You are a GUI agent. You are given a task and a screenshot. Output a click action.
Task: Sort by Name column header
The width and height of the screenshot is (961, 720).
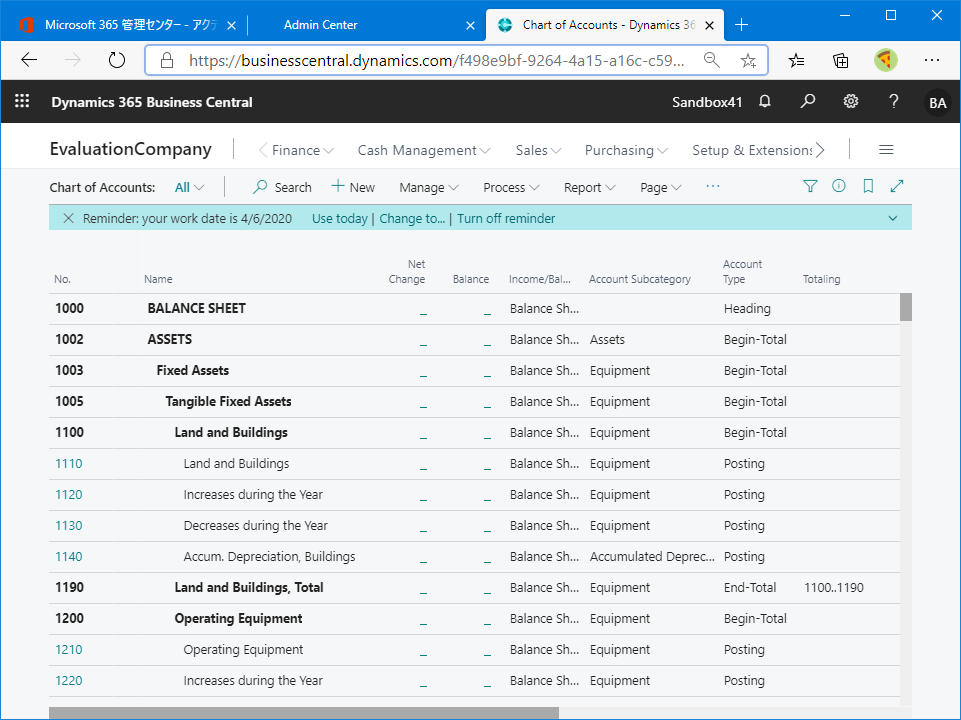(x=158, y=279)
